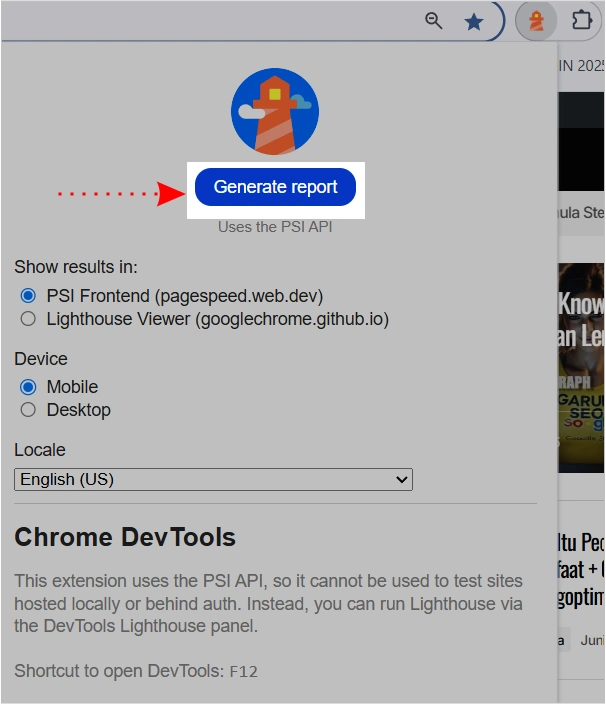Click the Chrome DevTools heading
The height and width of the screenshot is (704, 606).
click(125, 537)
